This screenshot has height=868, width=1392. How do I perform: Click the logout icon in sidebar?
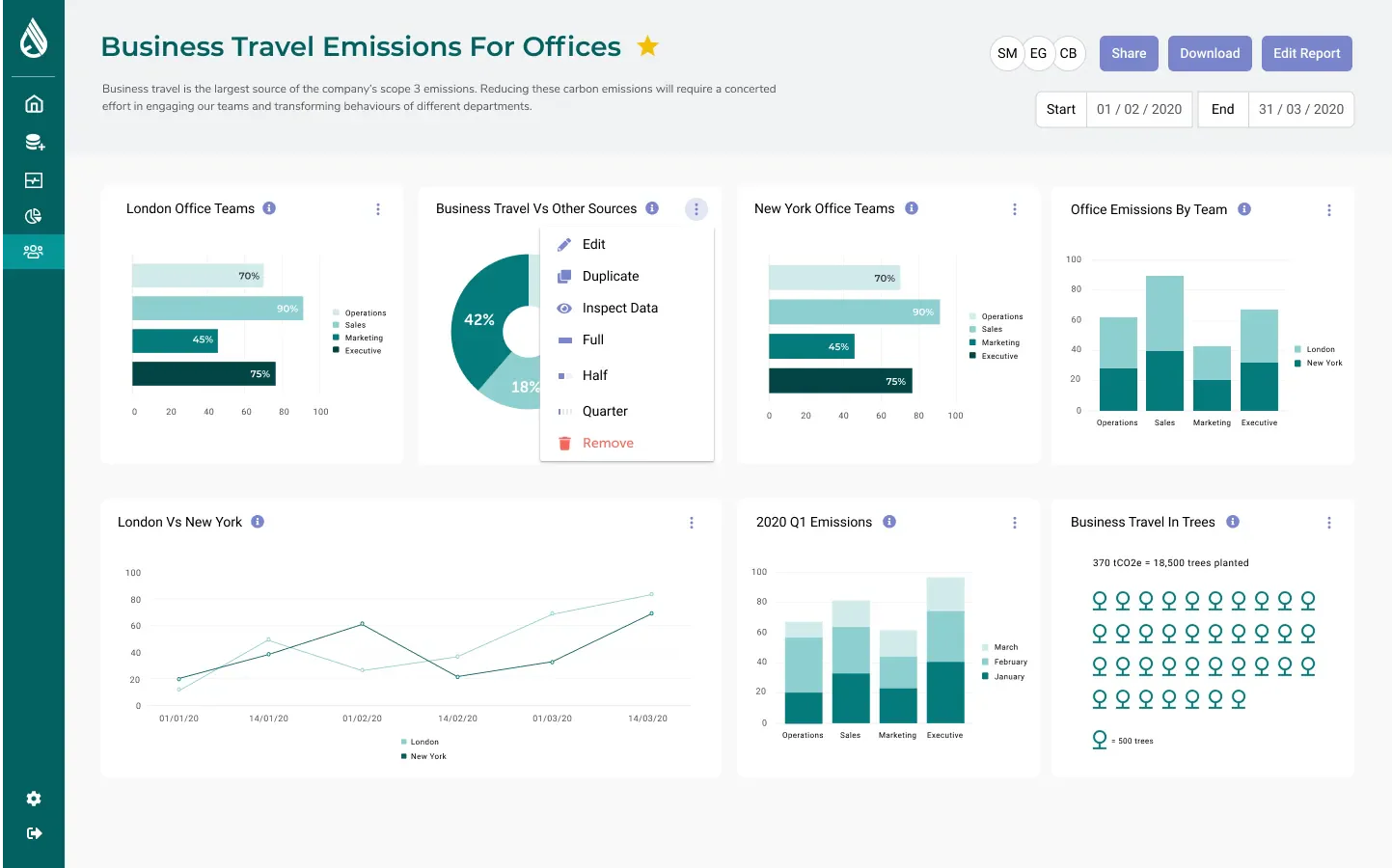click(34, 833)
